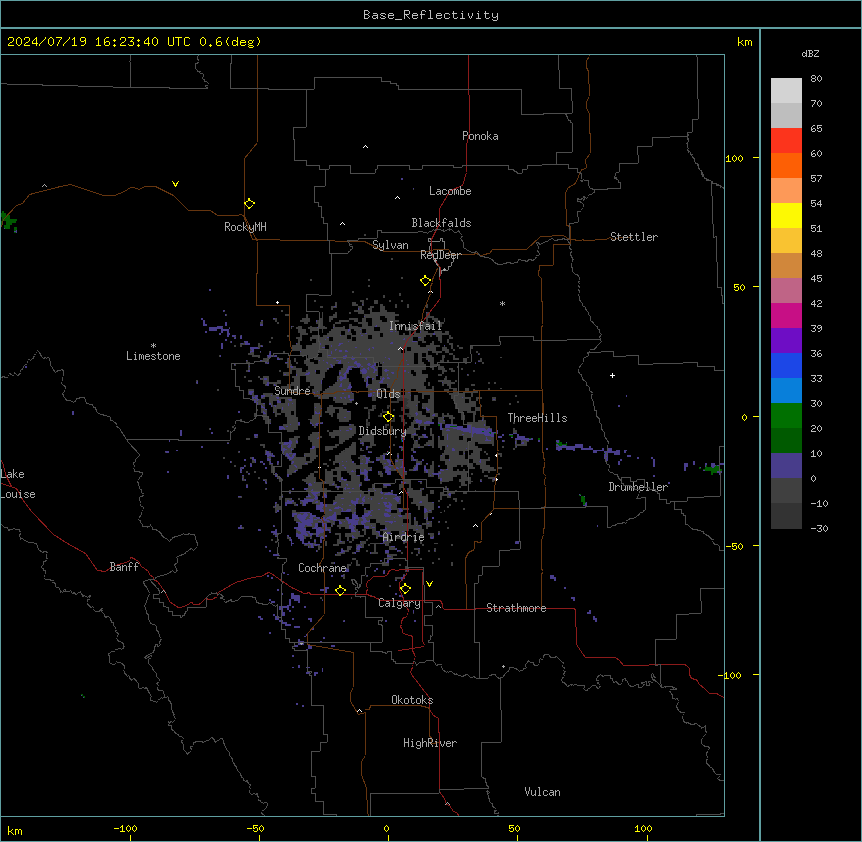Click the yellow diamond marker above Calgary label
The image size is (862, 842).
coord(405,589)
